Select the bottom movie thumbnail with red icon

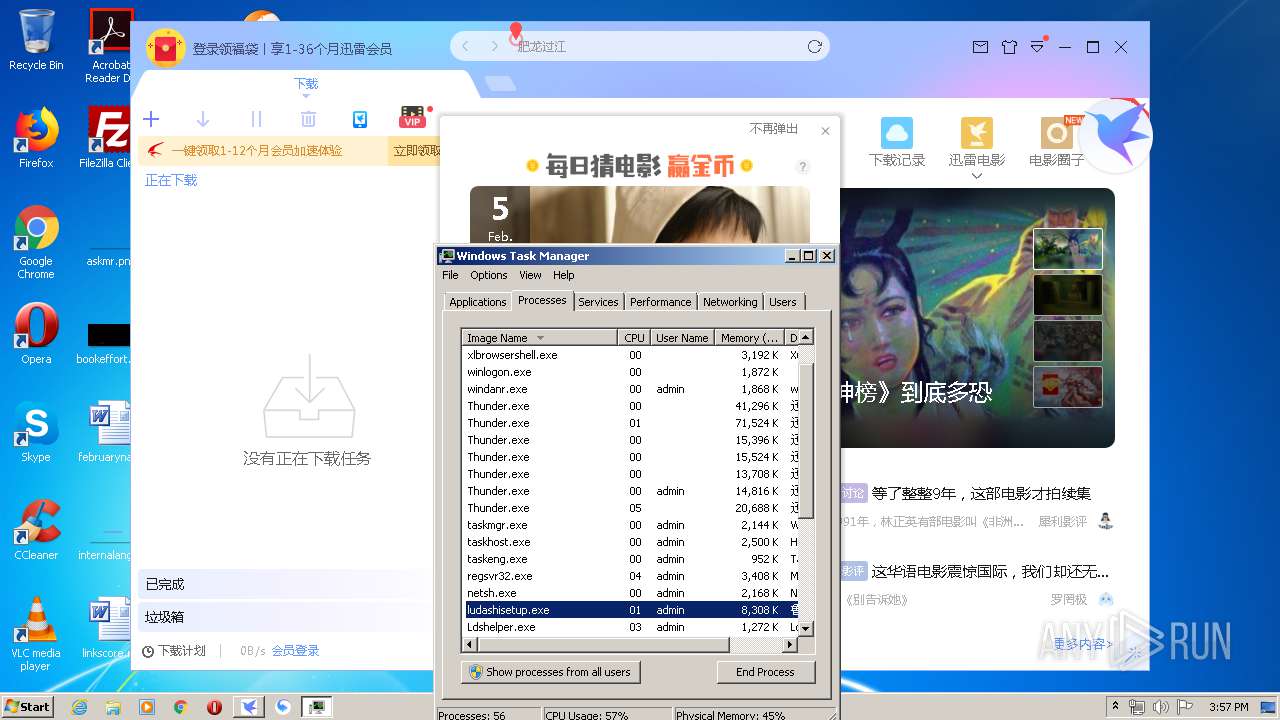tap(1067, 387)
